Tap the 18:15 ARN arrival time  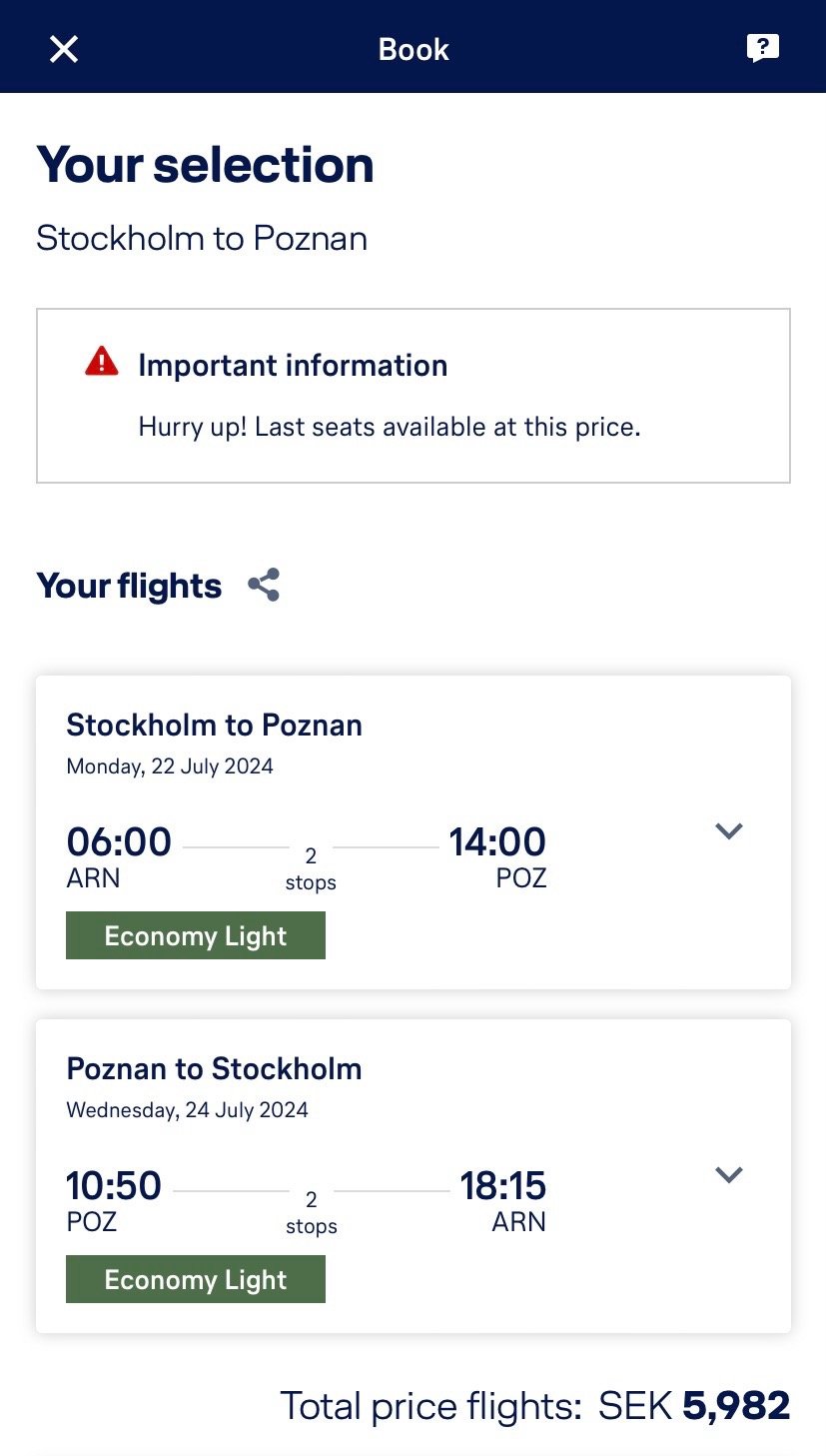click(x=502, y=1186)
